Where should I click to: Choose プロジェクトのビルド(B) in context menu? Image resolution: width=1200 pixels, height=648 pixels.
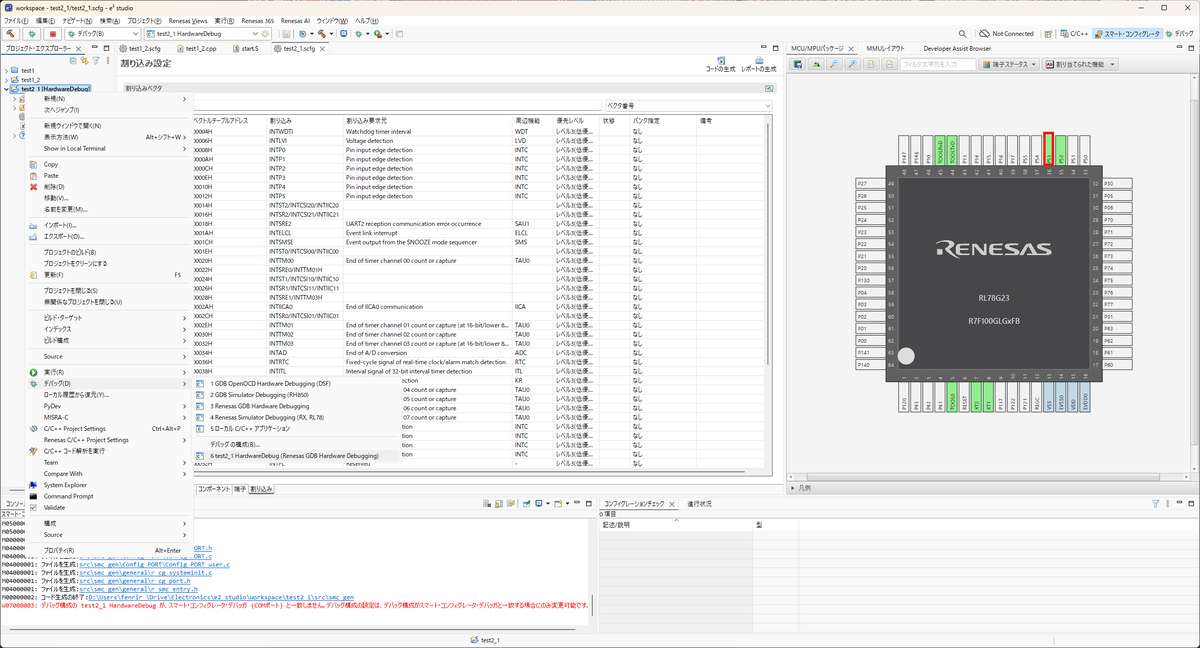[x=108, y=252]
